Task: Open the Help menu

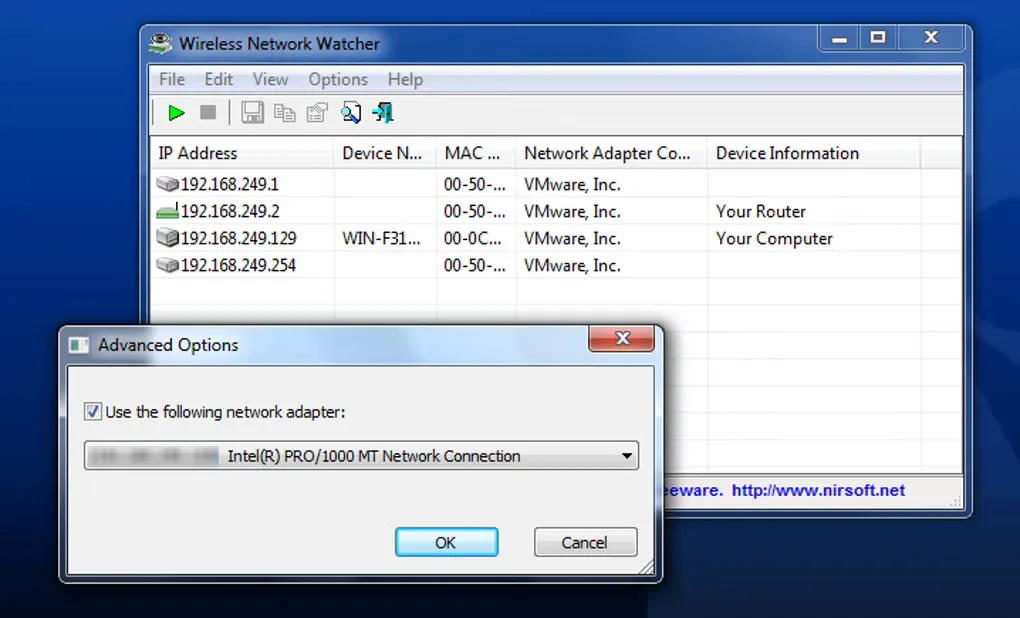Action: coord(405,79)
